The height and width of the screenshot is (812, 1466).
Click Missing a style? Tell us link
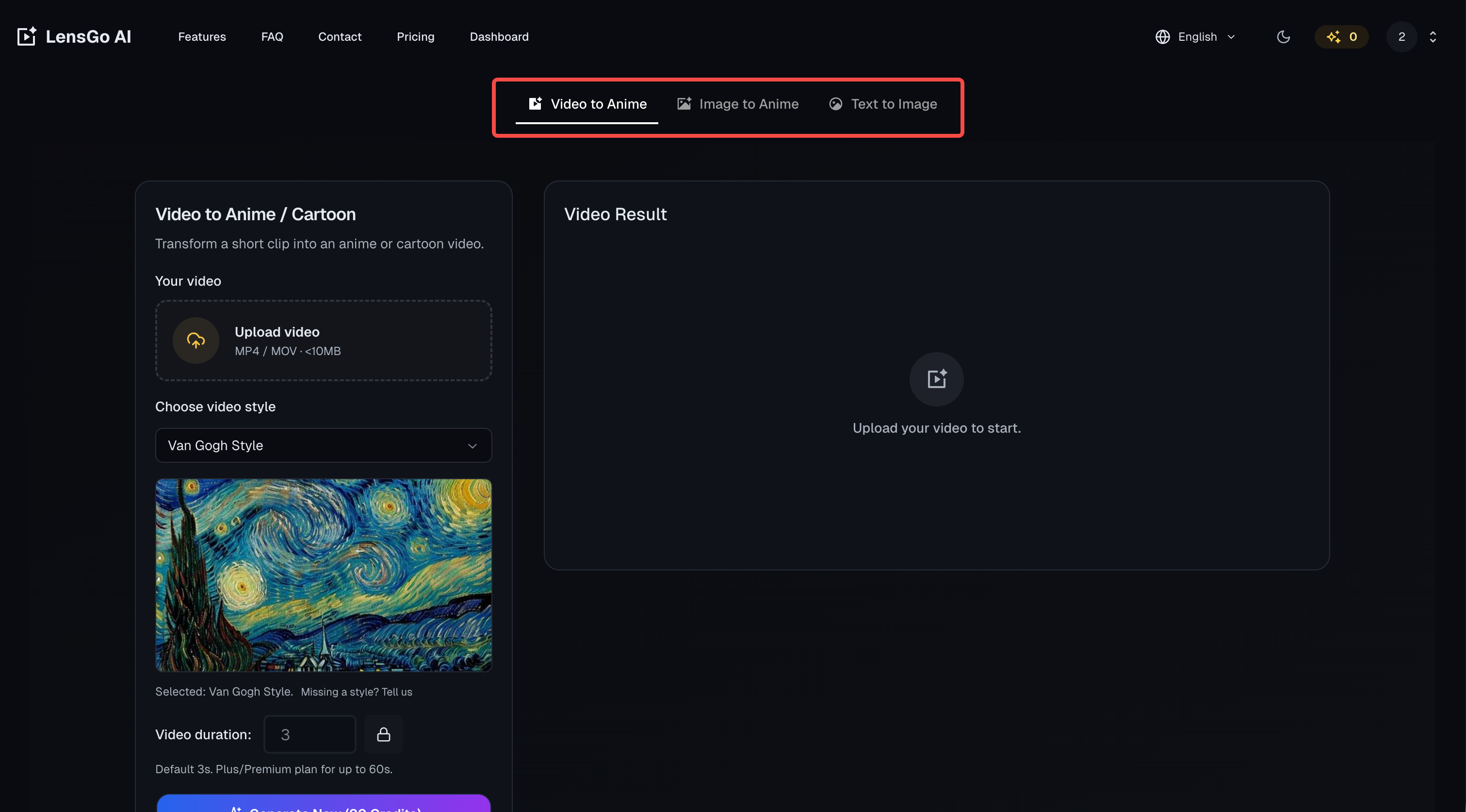[x=356, y=692]
